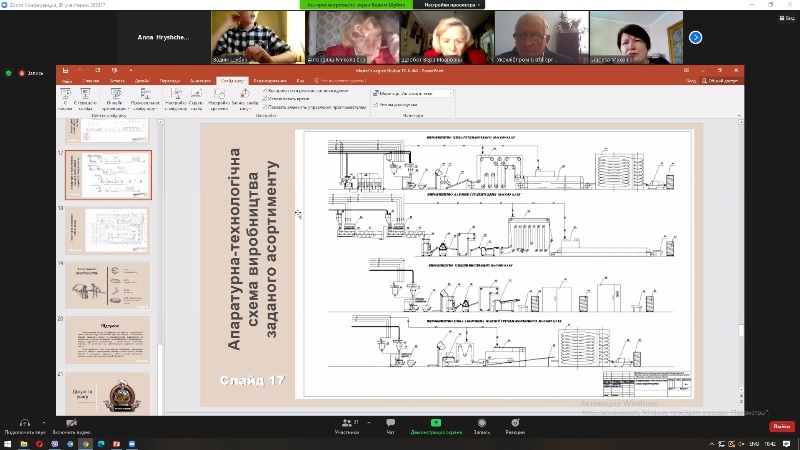Screen dimensions: 800x450
Task: Click the Zoom 'Реакции' reactions icon
Action: 515,423
